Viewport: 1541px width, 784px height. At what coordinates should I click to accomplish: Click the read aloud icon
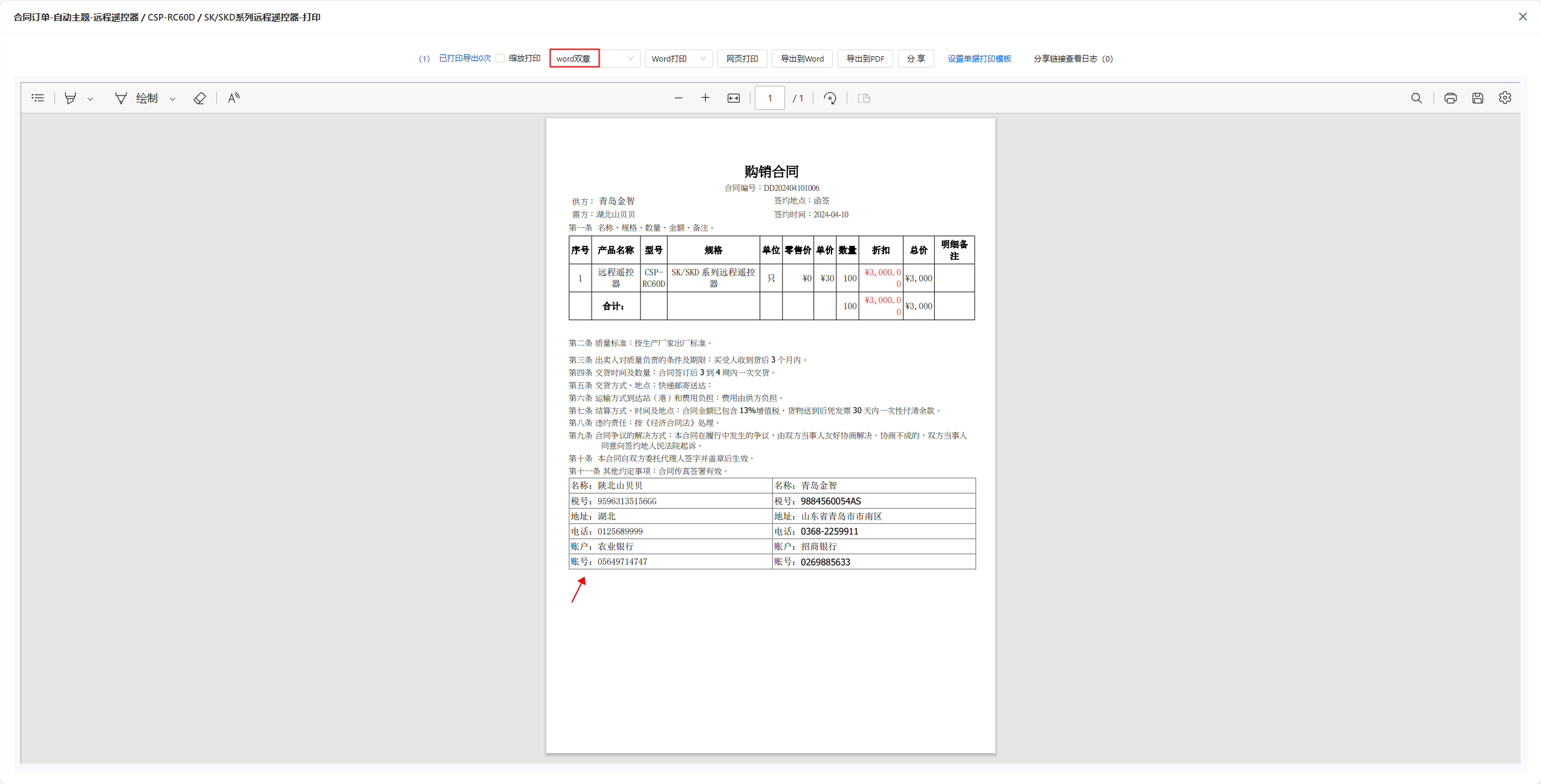(x=234, y=98)
